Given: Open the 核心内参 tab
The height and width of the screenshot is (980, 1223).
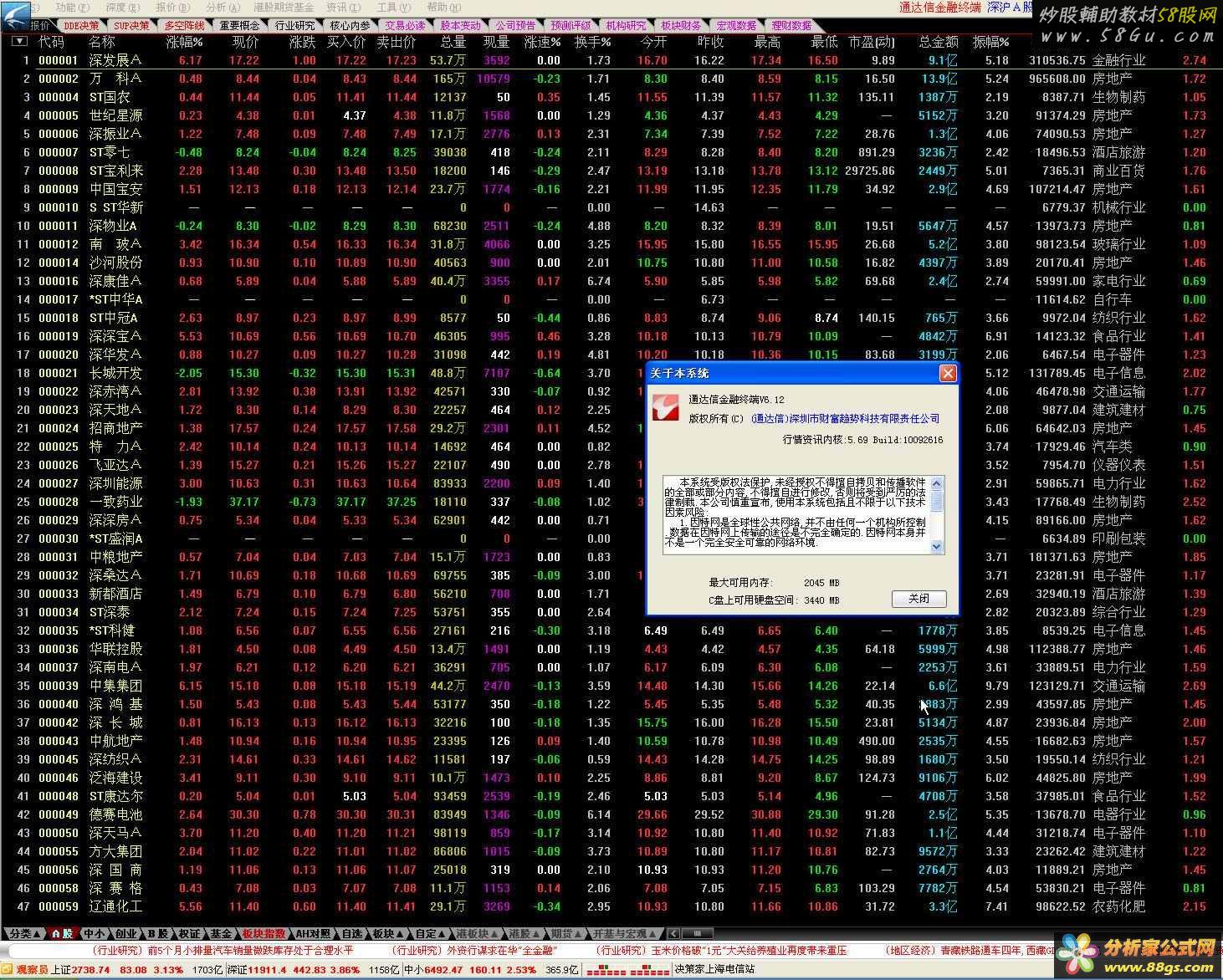Looking at the screenshot, I should [350, 26].
